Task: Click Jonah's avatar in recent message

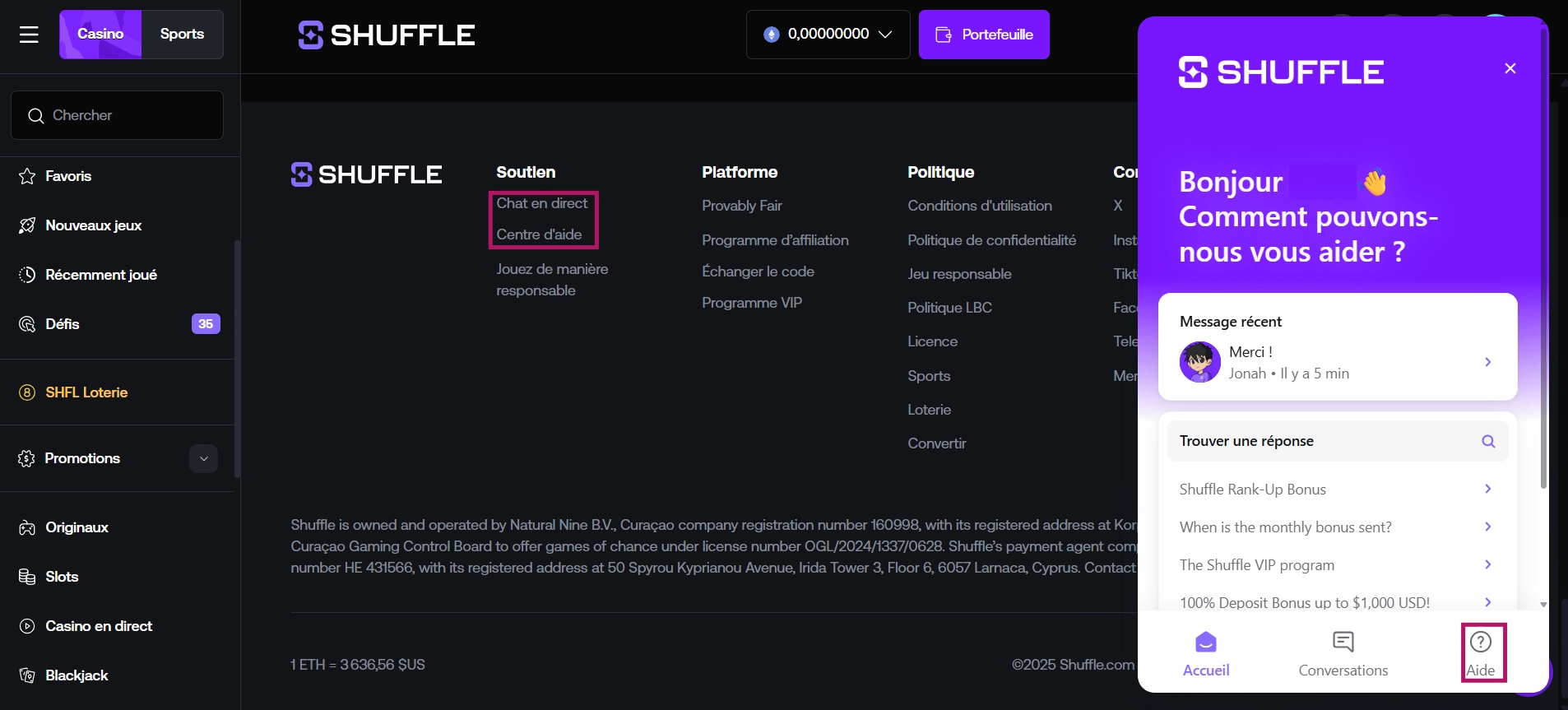Action: tap(1200, 362)
